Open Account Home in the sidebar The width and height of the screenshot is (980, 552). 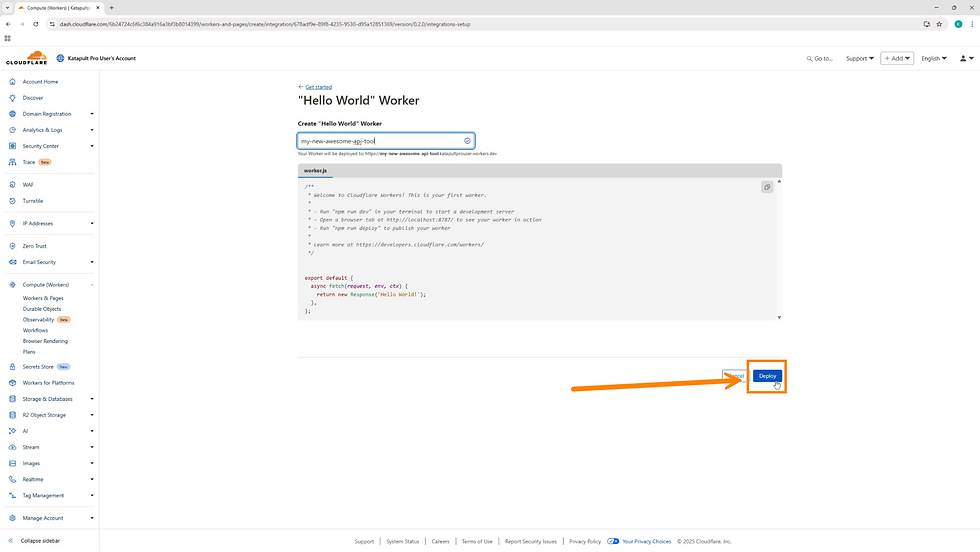[40, 82]
